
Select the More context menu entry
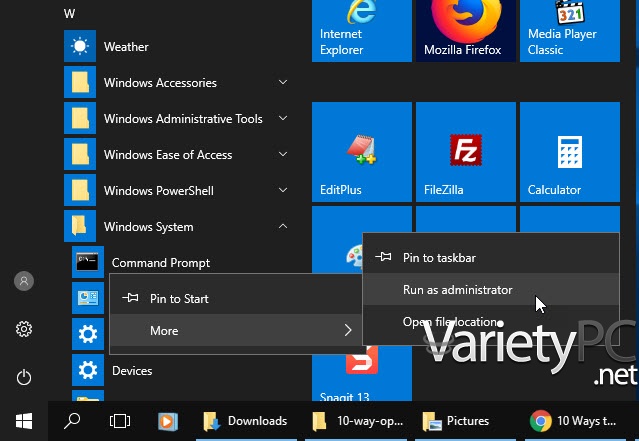236,330
